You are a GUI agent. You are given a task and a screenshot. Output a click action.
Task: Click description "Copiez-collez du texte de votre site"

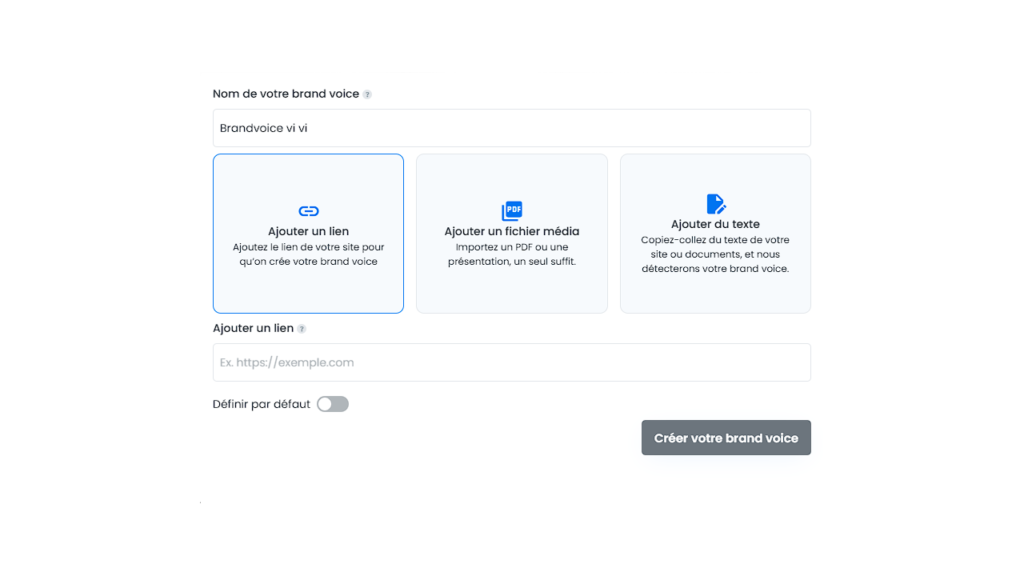(x=715, y=254)
